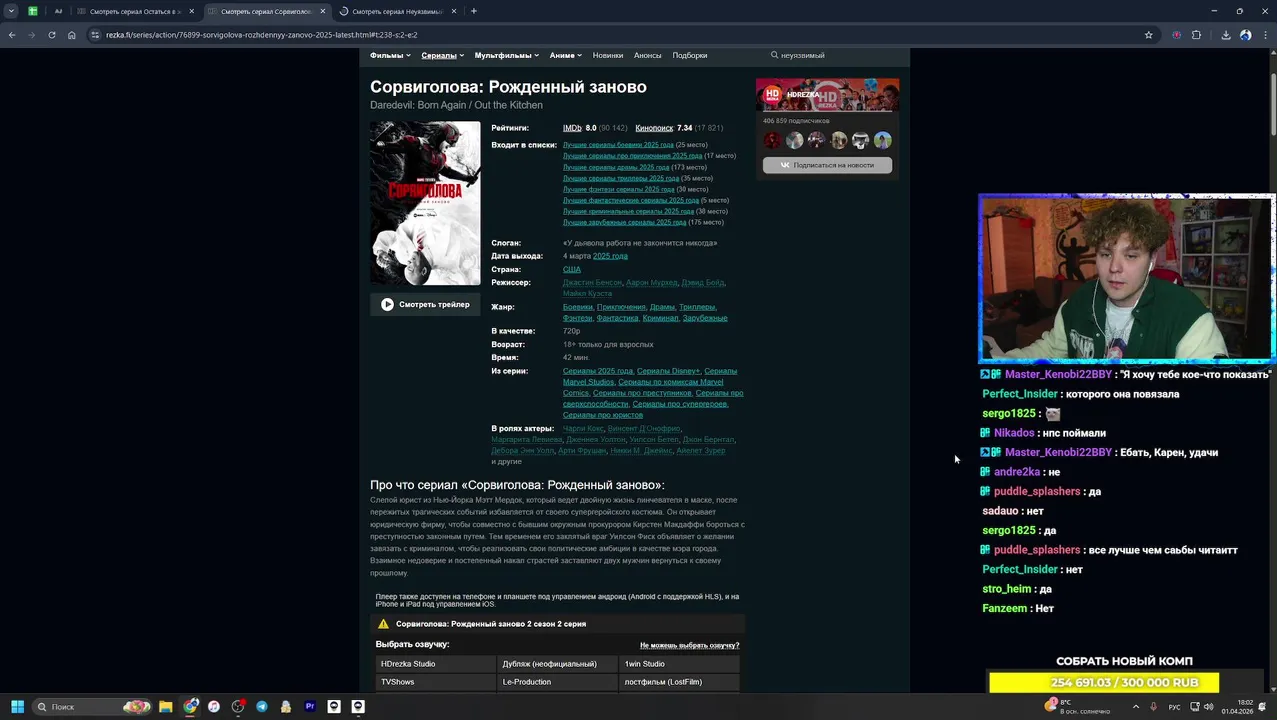This screenshot has height=720, width=1277.
Task: Click the browser Back arrow
Action: point(12,35)
